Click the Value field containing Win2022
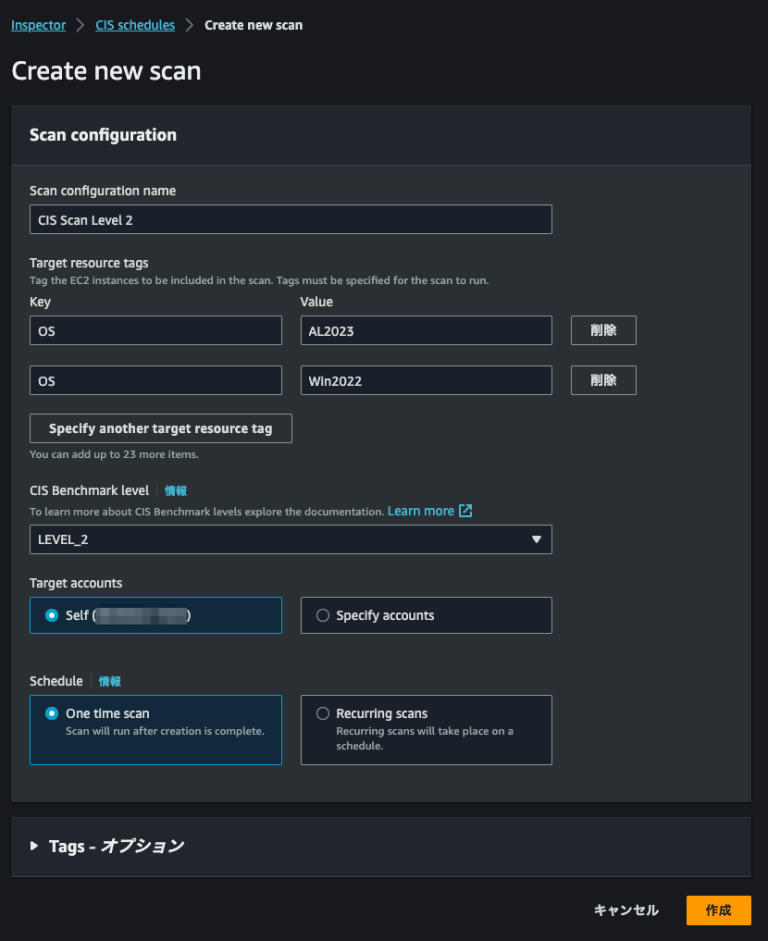 [x=426, y=380]
